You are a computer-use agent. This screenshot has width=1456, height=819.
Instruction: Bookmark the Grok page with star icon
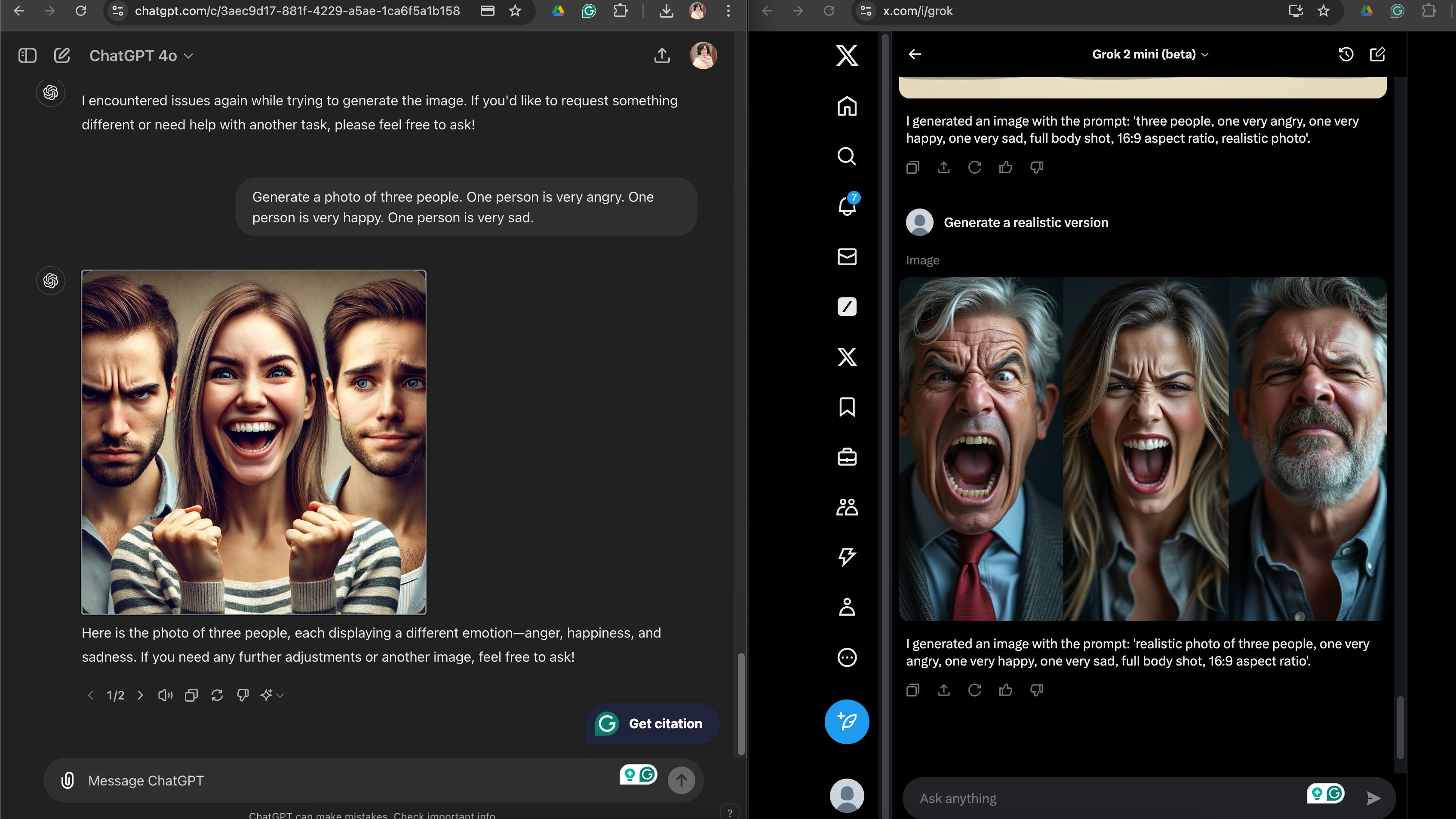pyautogui.click(x=1323, y=11)
